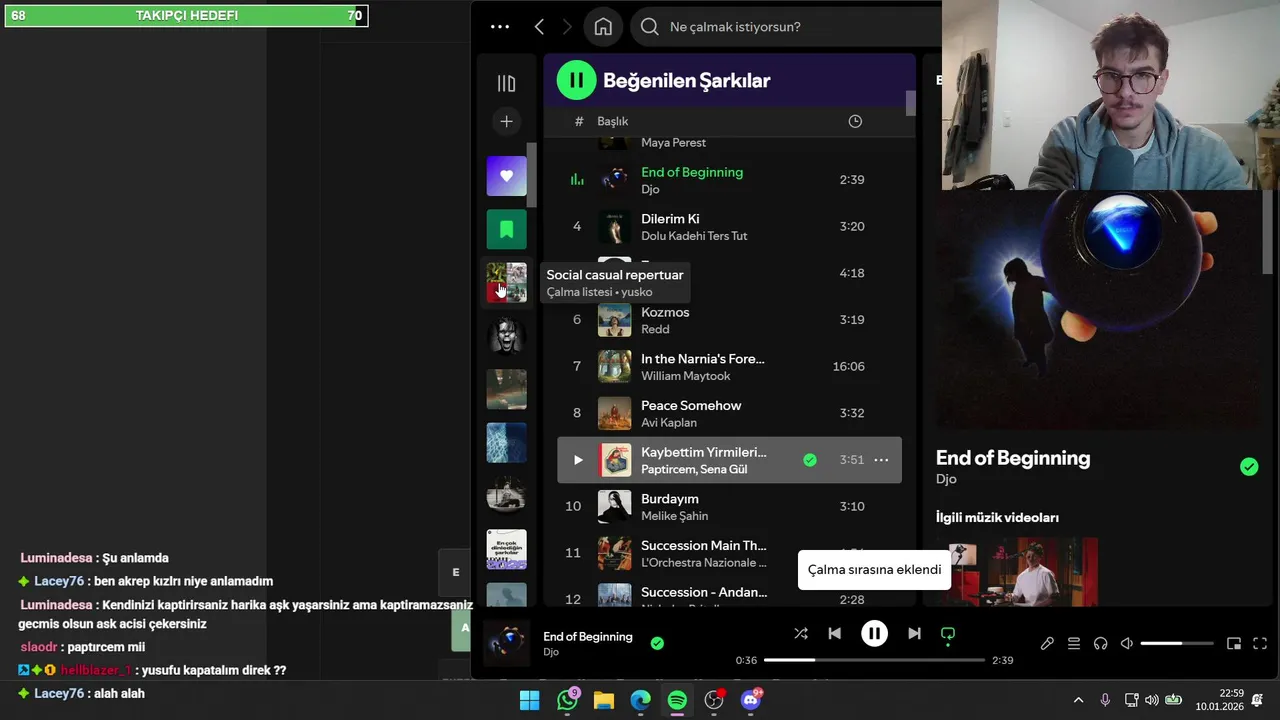Viewport: 1280px width, 720px height.
Task: Open the green bookmark Episodes tile
Action: point(507,229)
